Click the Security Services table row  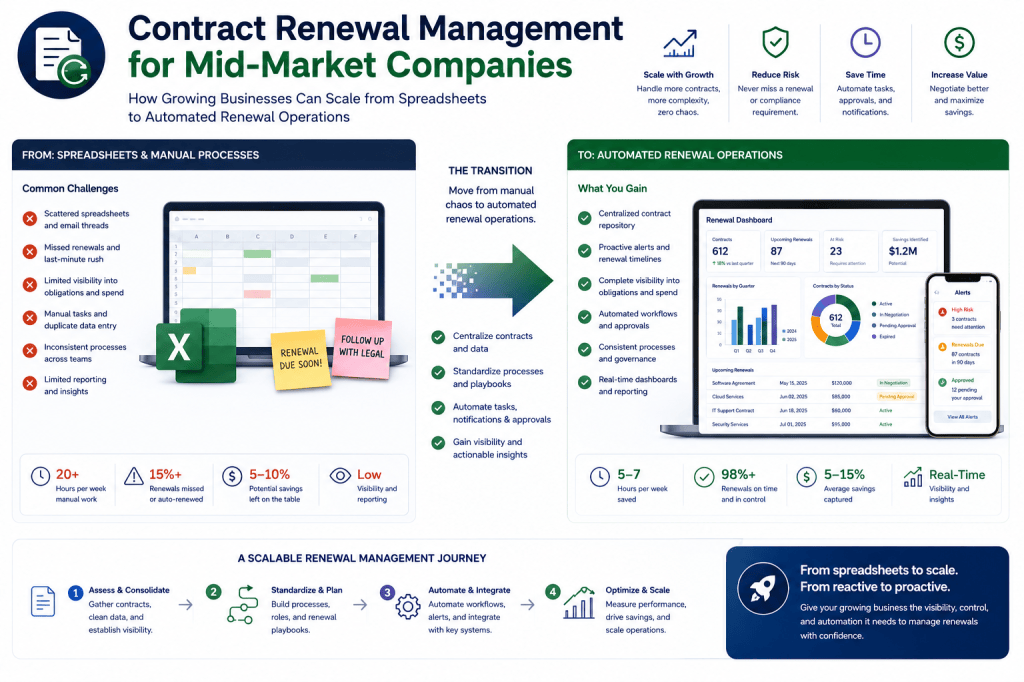coord(814,424)
